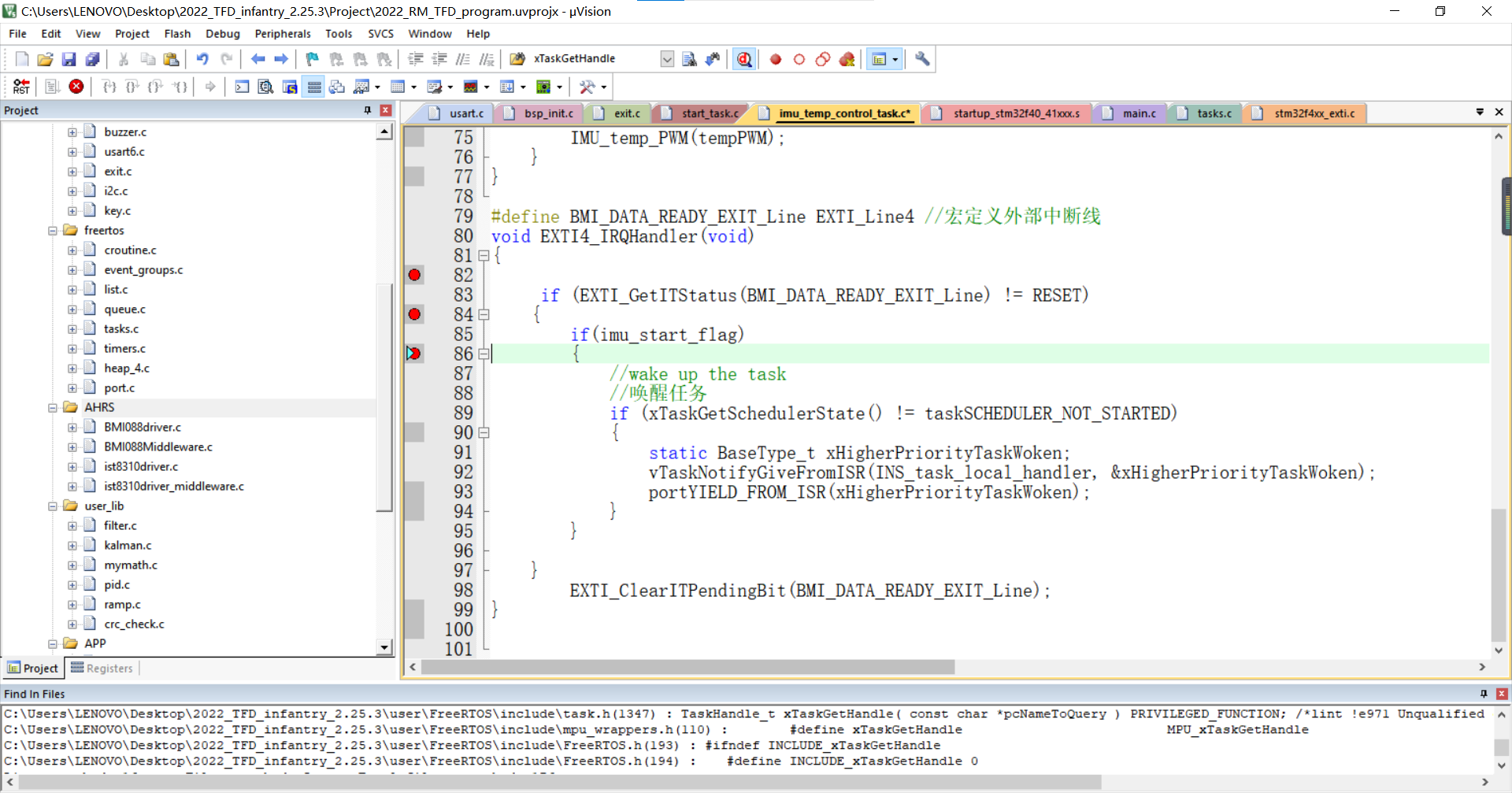Open the File menu

point(17,34)
